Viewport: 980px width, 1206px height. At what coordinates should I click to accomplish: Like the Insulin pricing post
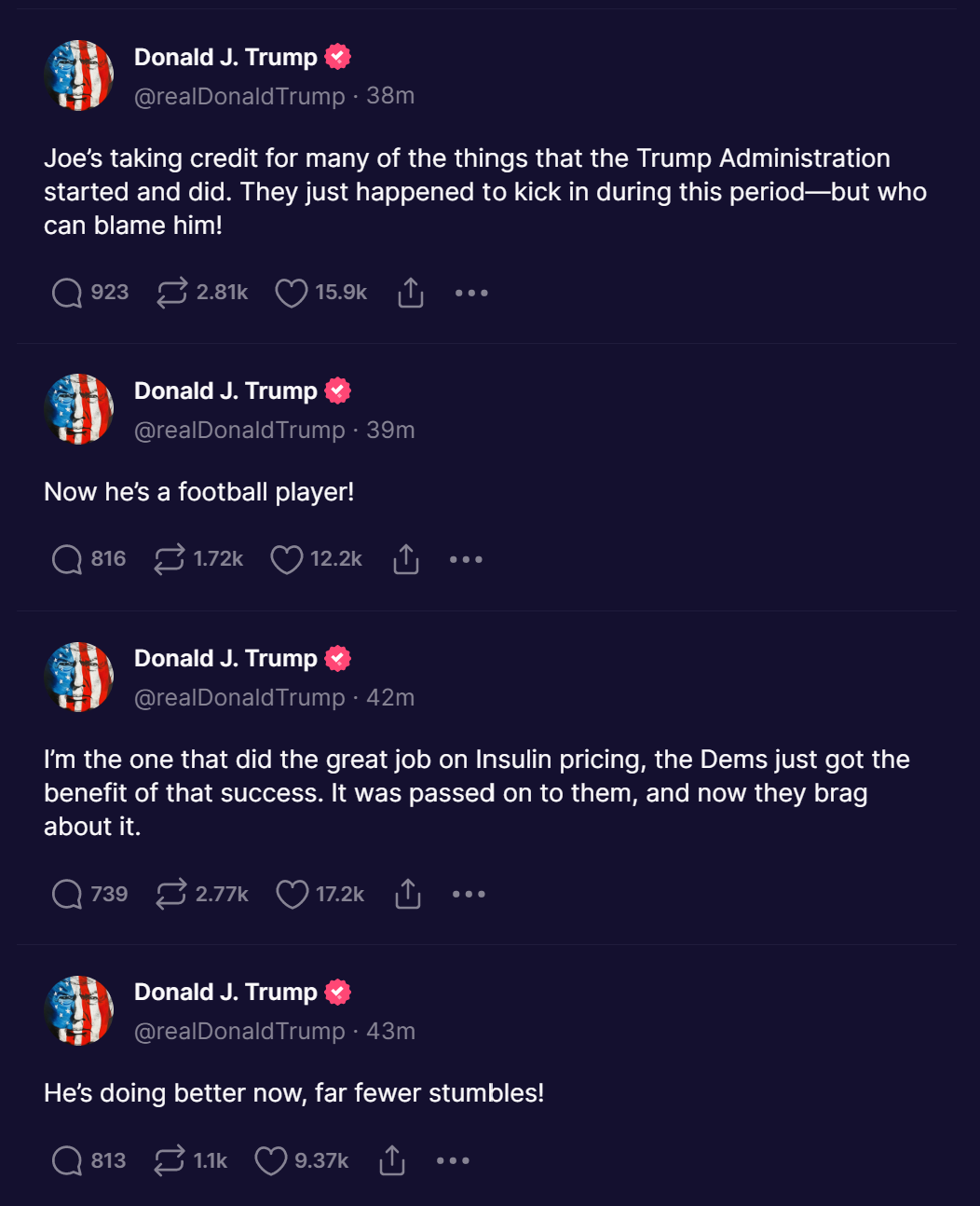(x=293, y=894)
